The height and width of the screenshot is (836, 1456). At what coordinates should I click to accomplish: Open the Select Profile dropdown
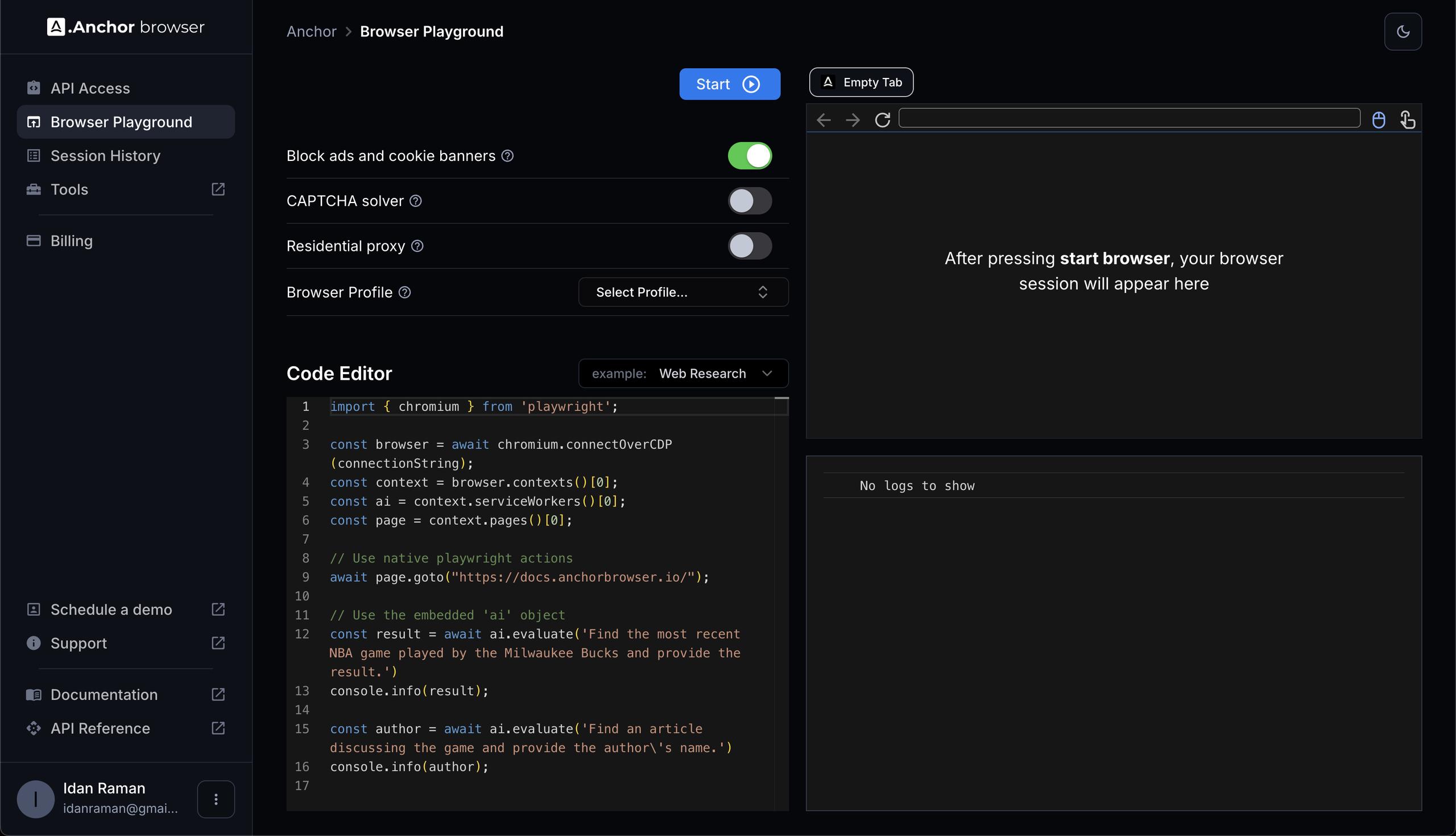pos(683,292)
